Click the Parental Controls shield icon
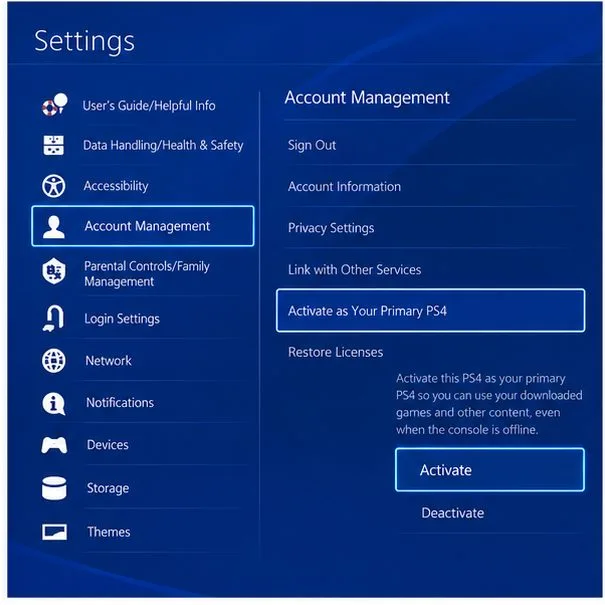Screen dimensions: 605x605 (54, 271)
